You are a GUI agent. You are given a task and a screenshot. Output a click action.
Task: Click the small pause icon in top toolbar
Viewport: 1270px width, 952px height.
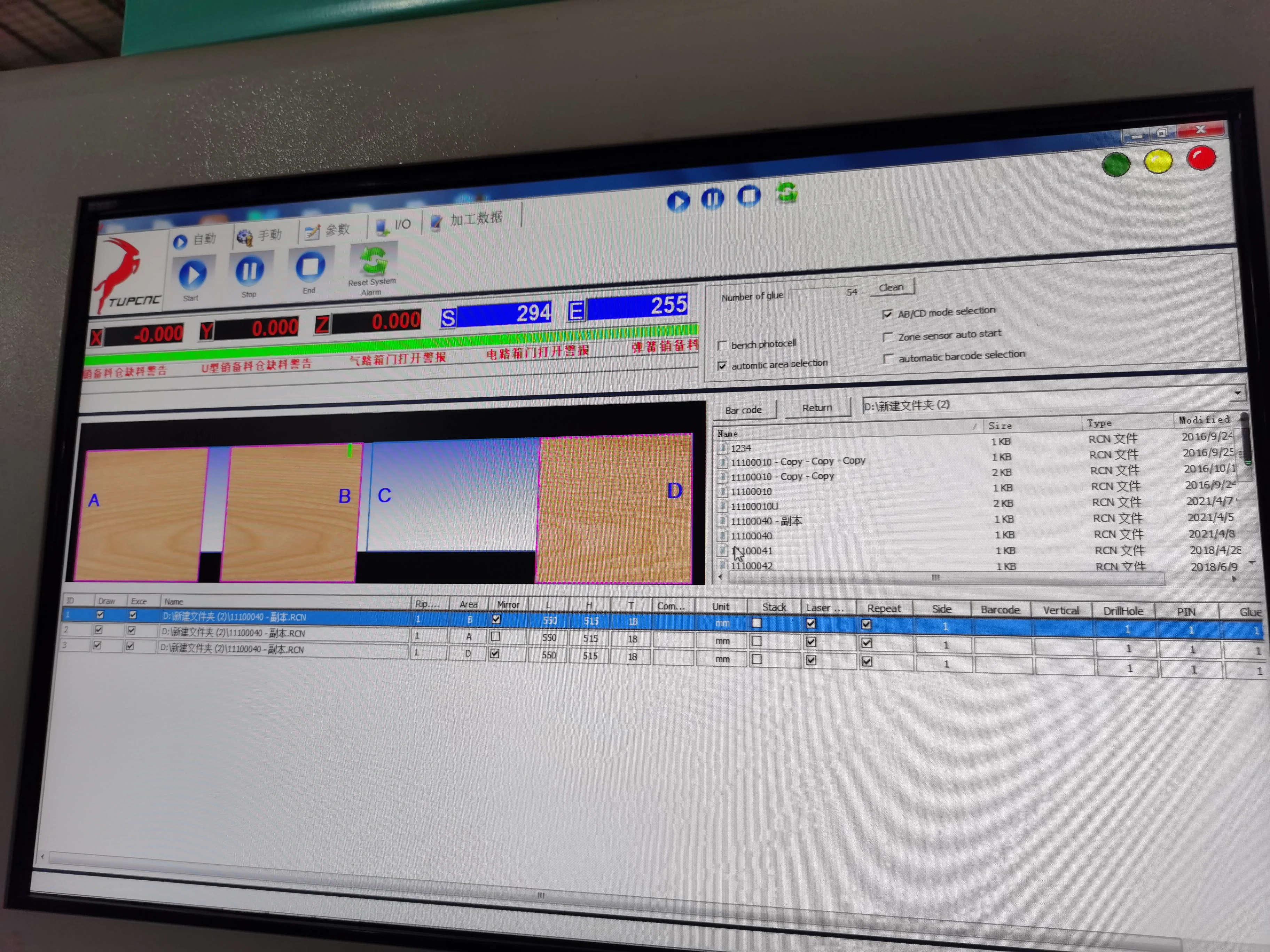(713, 199)
